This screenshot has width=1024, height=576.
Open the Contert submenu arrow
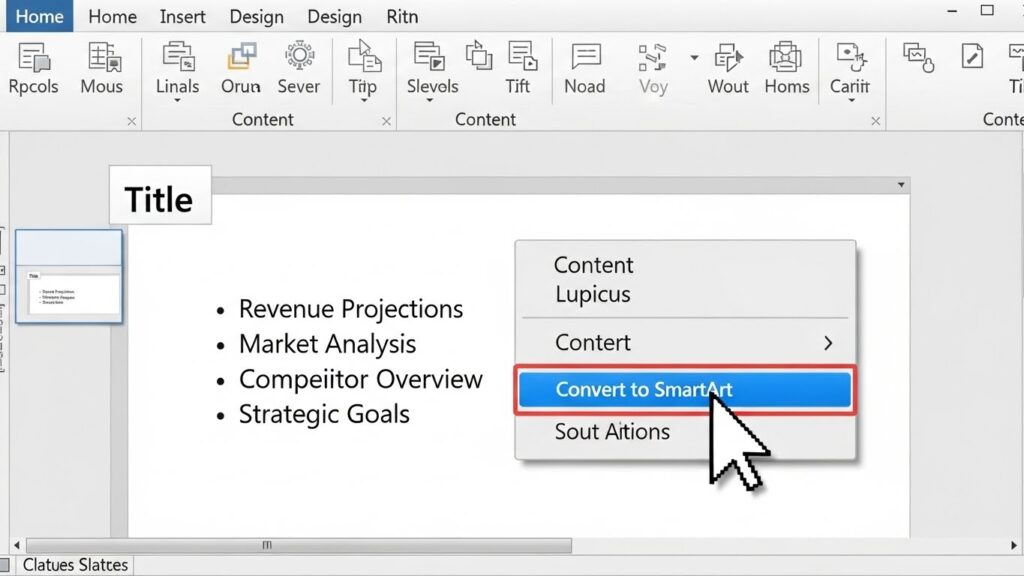828,343
